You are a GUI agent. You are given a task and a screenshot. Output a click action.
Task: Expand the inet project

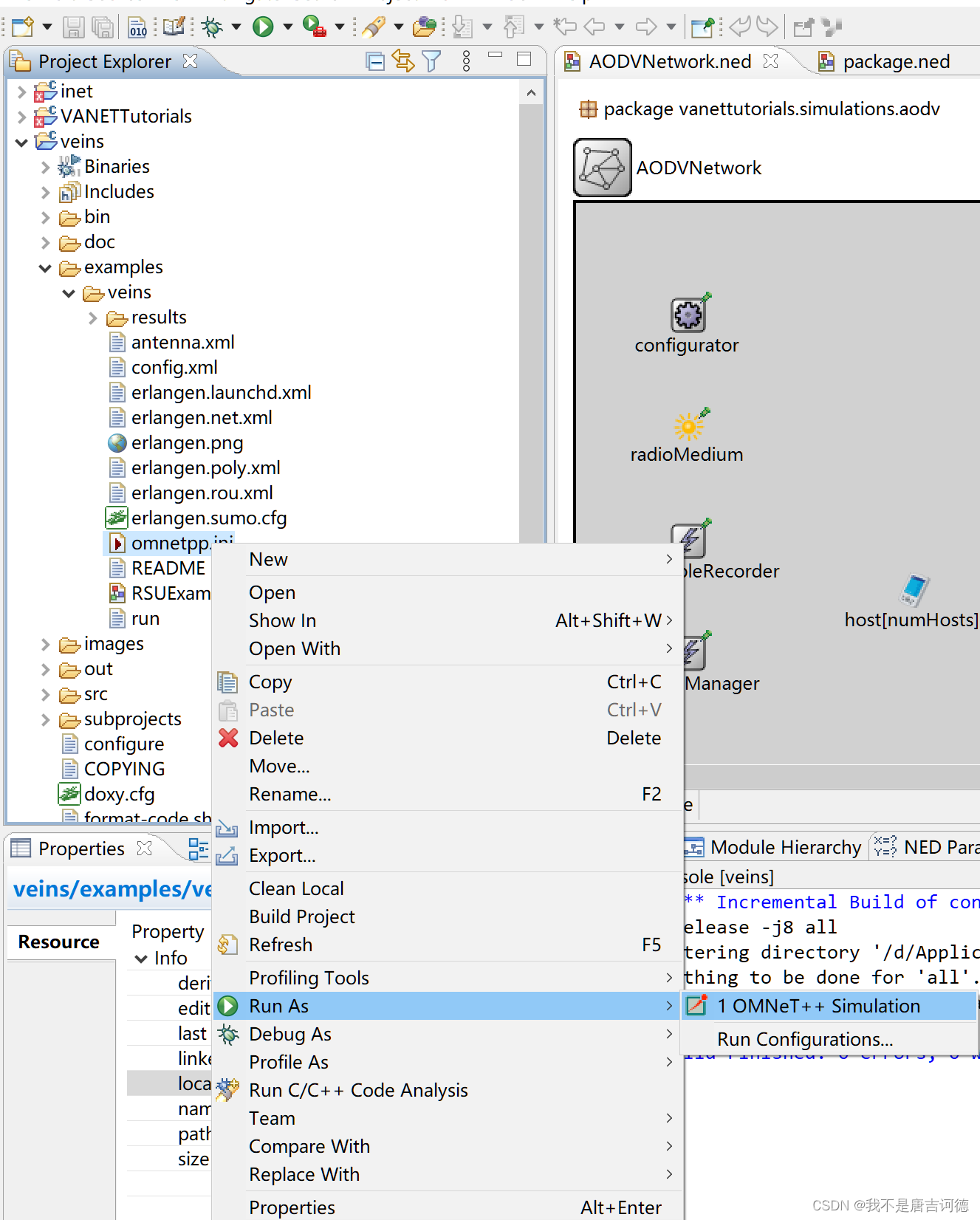(x=21, y=92)
